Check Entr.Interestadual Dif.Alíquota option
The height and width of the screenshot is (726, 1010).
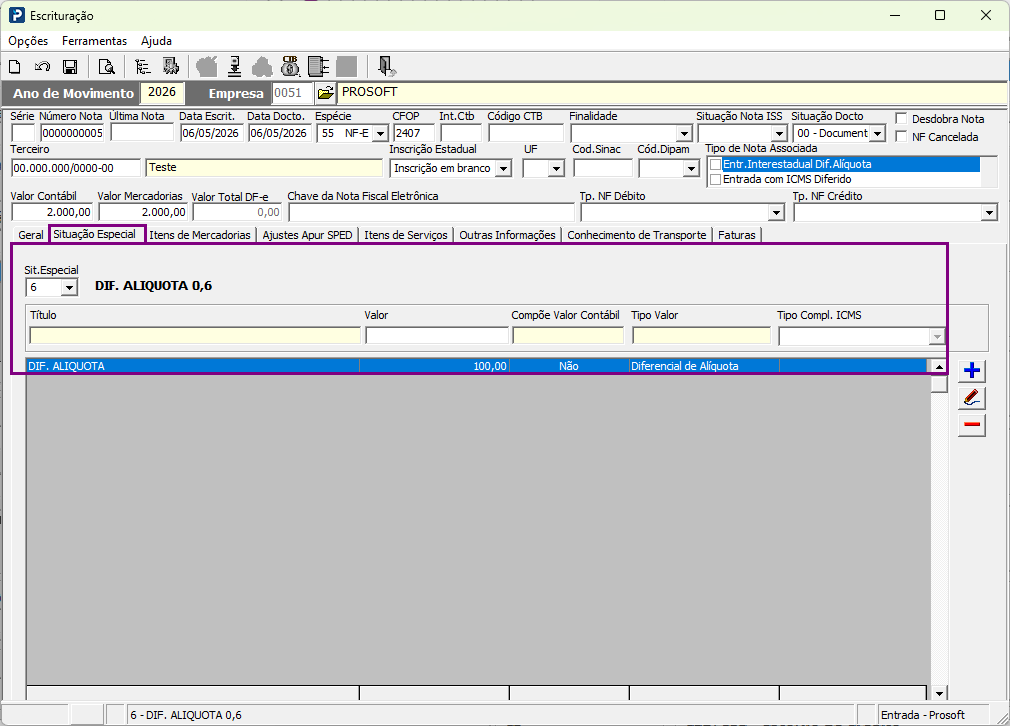(715, 164)
